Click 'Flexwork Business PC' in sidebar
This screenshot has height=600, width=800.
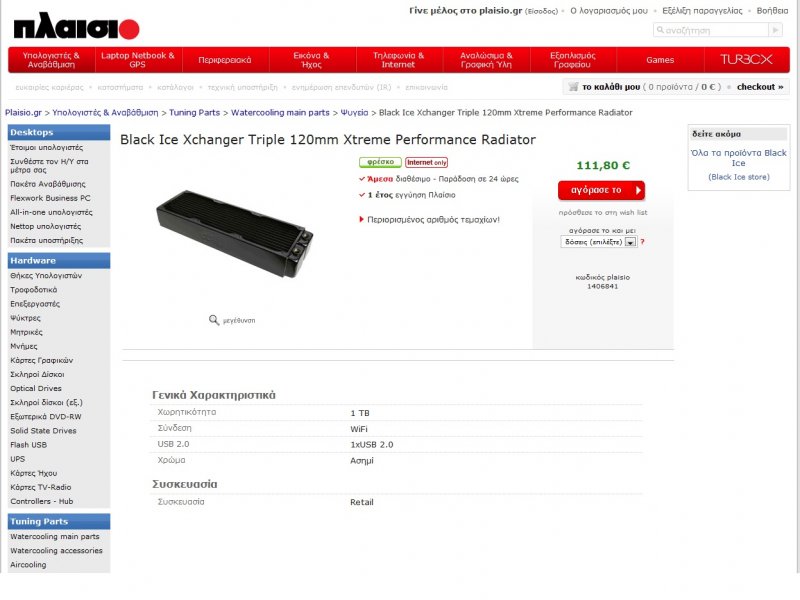coord(50,198)
